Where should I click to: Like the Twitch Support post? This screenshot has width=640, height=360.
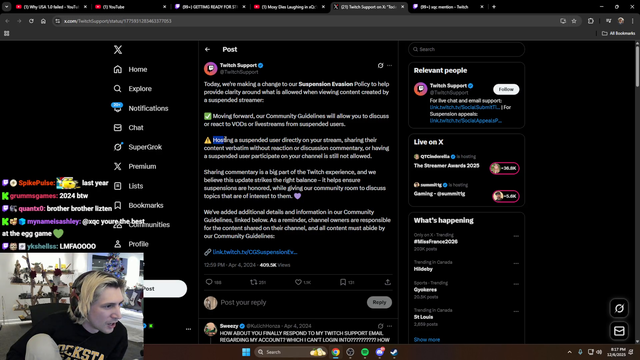298,282
